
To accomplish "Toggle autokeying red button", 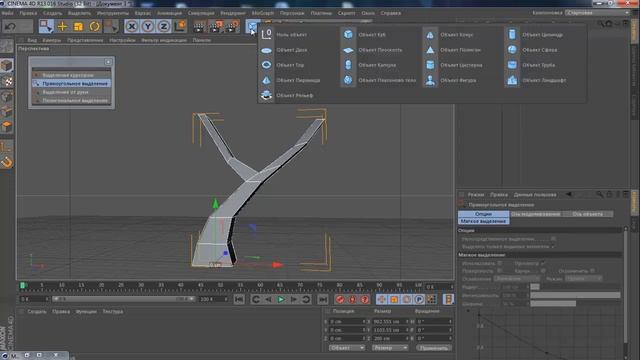I will pos(352,299).
